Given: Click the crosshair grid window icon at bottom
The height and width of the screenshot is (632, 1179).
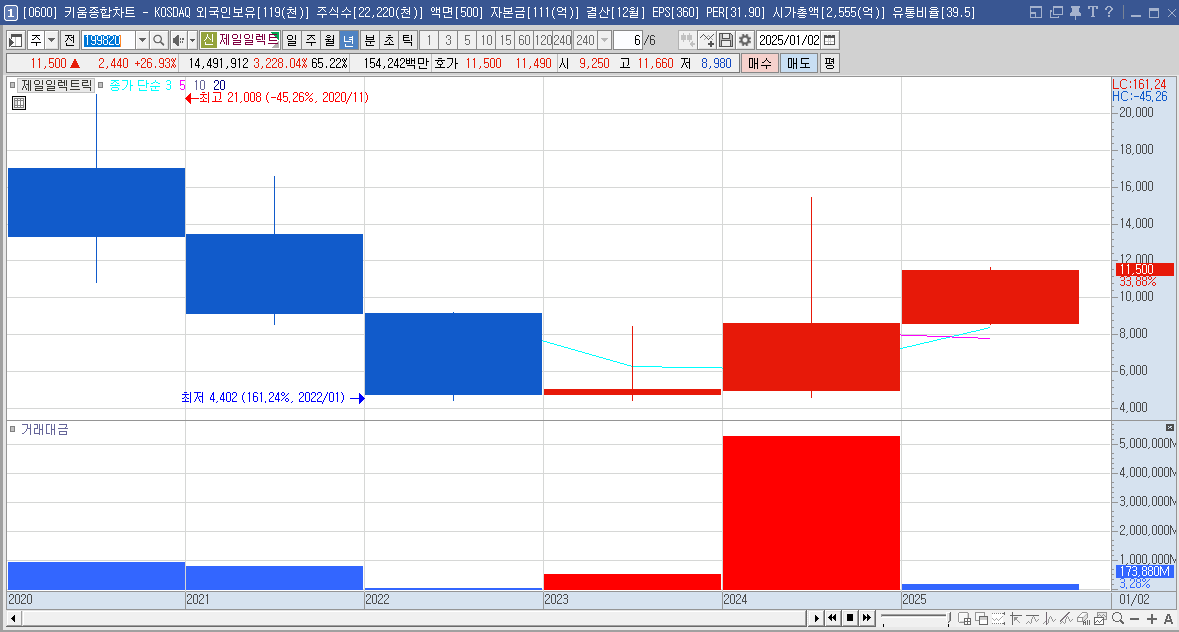Looking at the screenshot, I should pyautogui.click(x=965, y=618).
